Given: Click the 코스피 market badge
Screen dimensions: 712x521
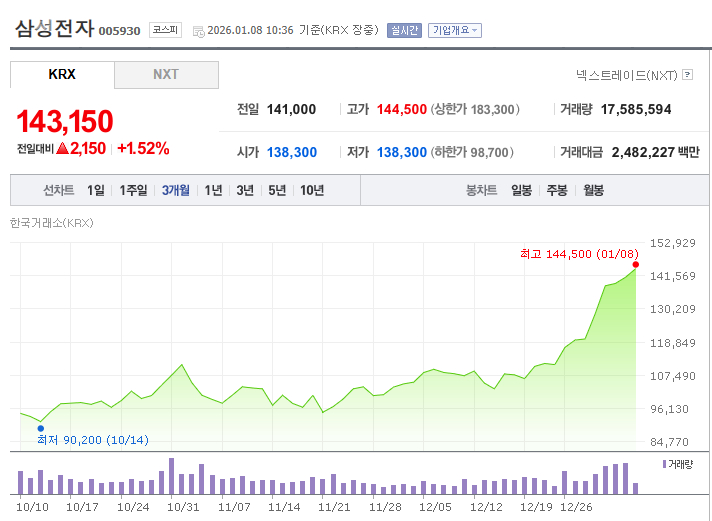Looking at the screenshot, I should (x=165, y=30).
